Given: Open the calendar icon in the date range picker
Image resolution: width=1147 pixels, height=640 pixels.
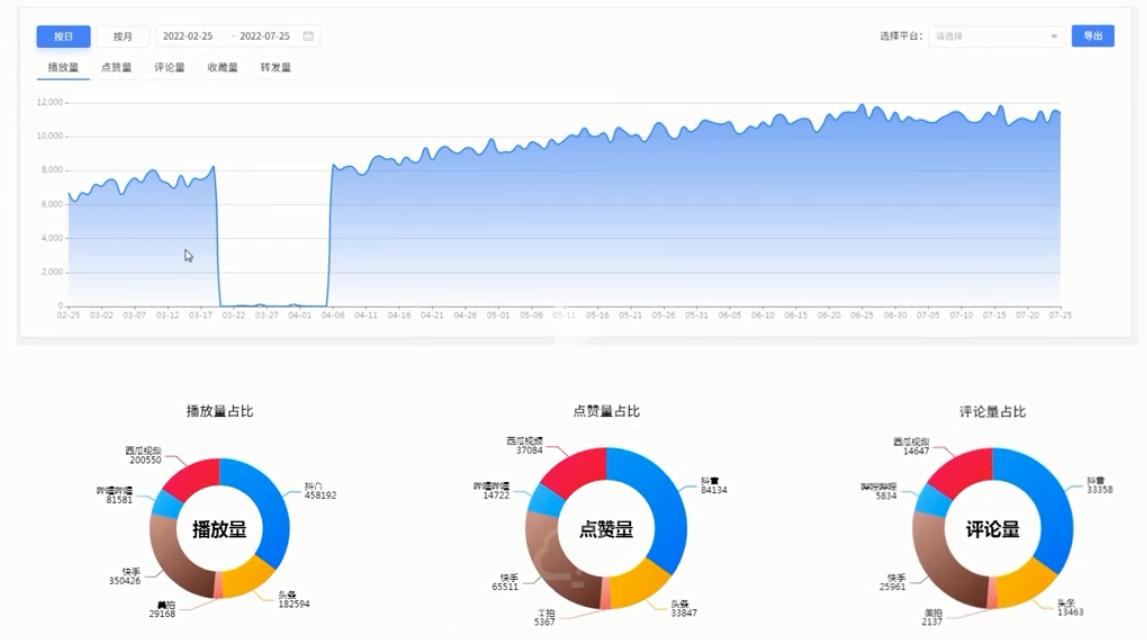Looking at the screenshot, I should click(308, 37).
